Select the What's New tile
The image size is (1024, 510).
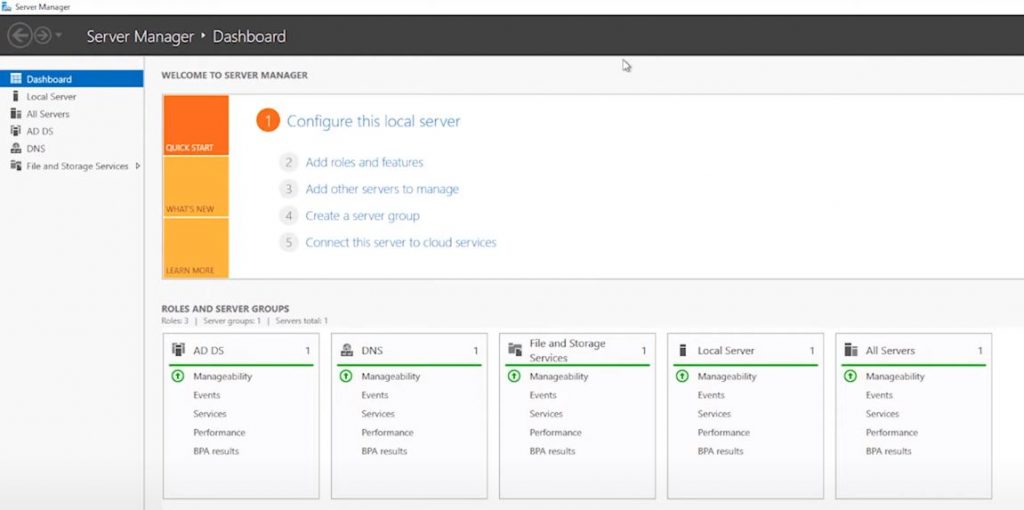tap(196, 187)
